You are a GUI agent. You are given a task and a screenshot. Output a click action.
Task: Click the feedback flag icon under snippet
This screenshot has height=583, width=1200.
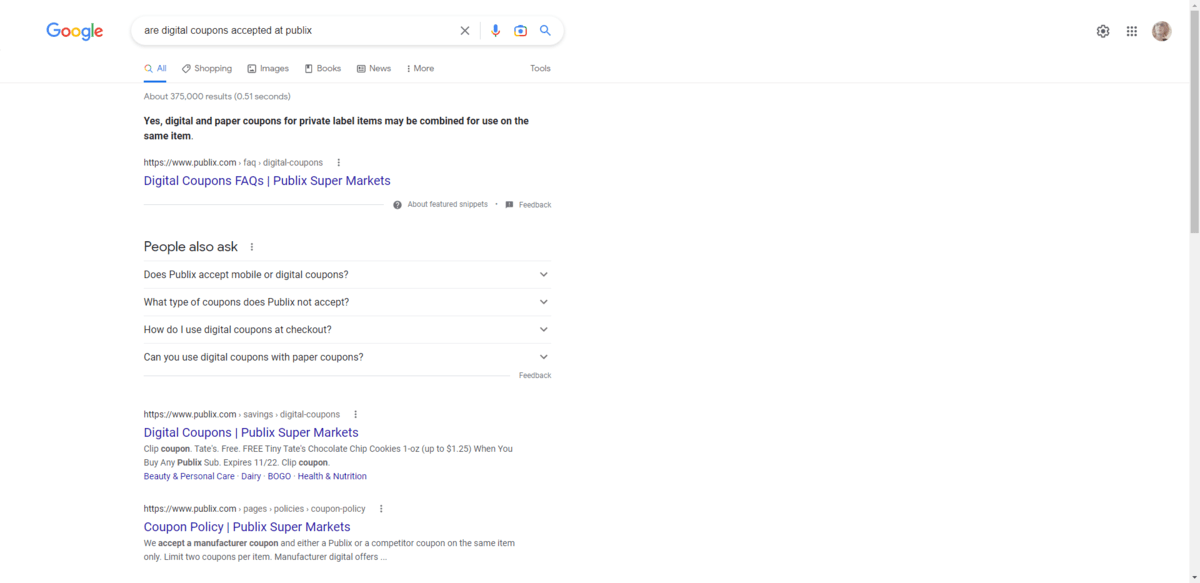point(509,204)
